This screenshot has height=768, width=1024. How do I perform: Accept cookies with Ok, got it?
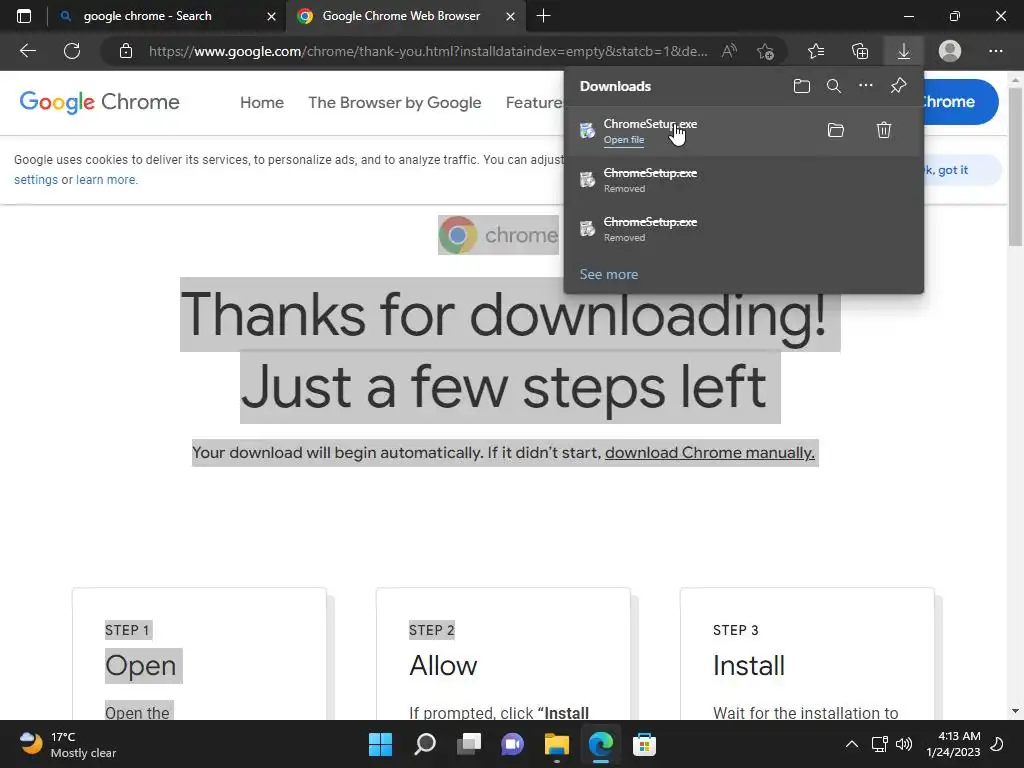(x=962, y=170)
